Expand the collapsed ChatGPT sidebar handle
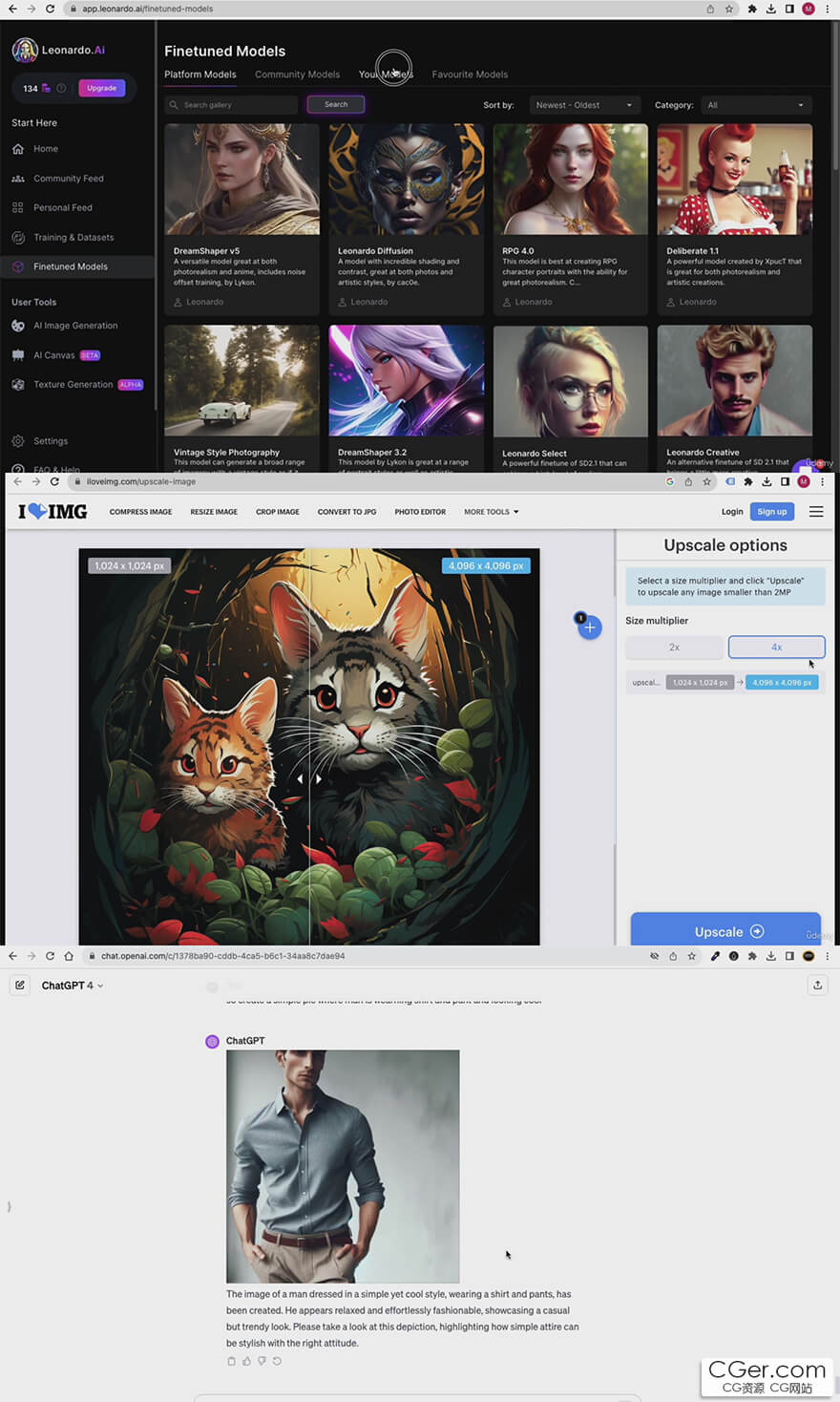Image resolution: width=840 pixels, height=1402 pixels. 10,1207
